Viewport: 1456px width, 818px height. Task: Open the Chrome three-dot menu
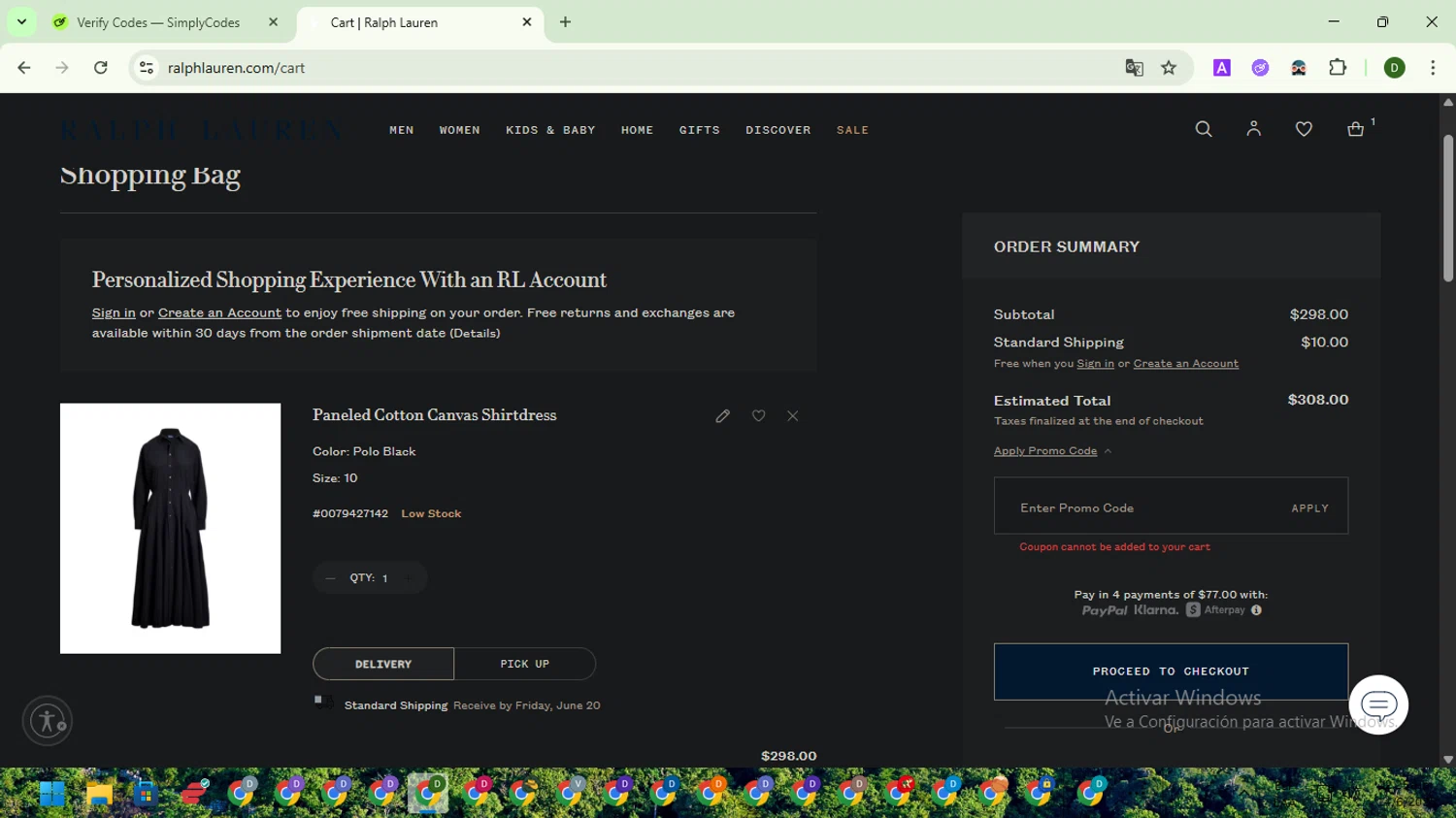[x=1433, y=68]
